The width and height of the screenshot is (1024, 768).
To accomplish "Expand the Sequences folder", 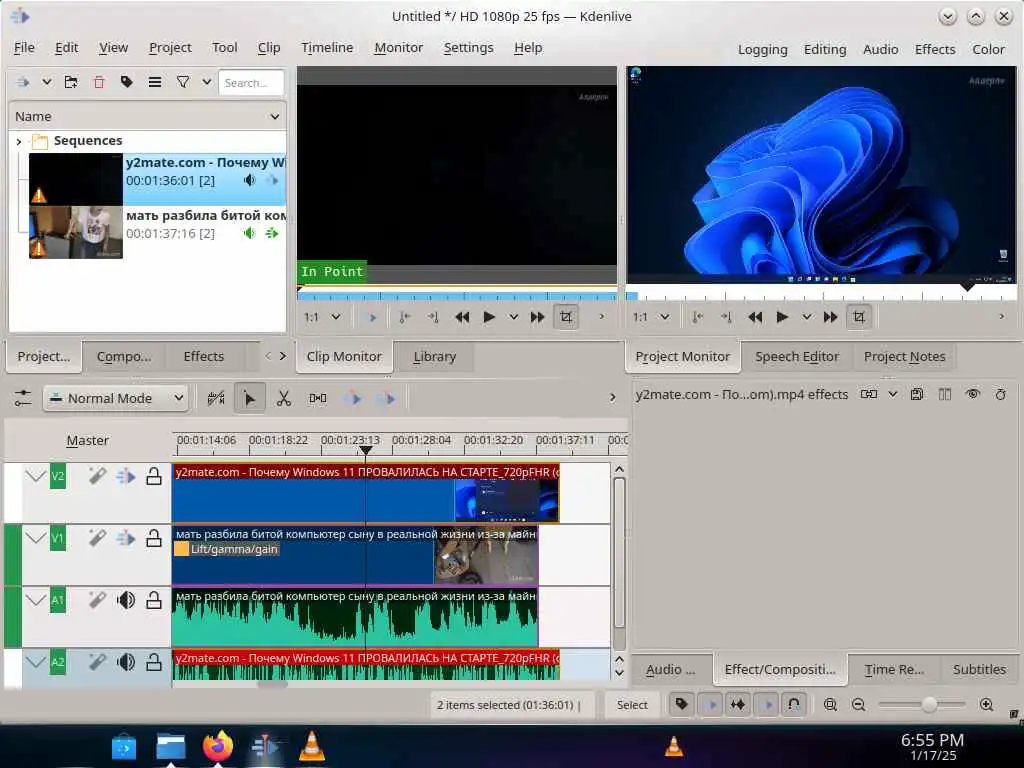I will coord(19,141).
